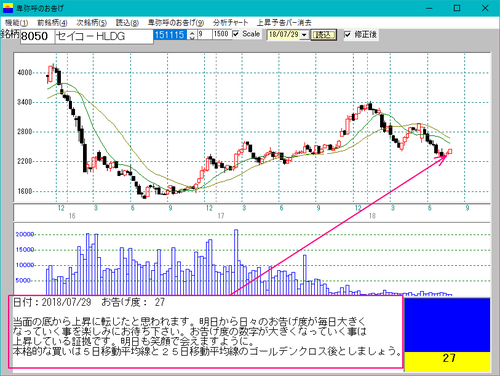Viewport: 500px width, 376px height.
Task: Click the blue お告げ度 color block
Action: (447, 325)
